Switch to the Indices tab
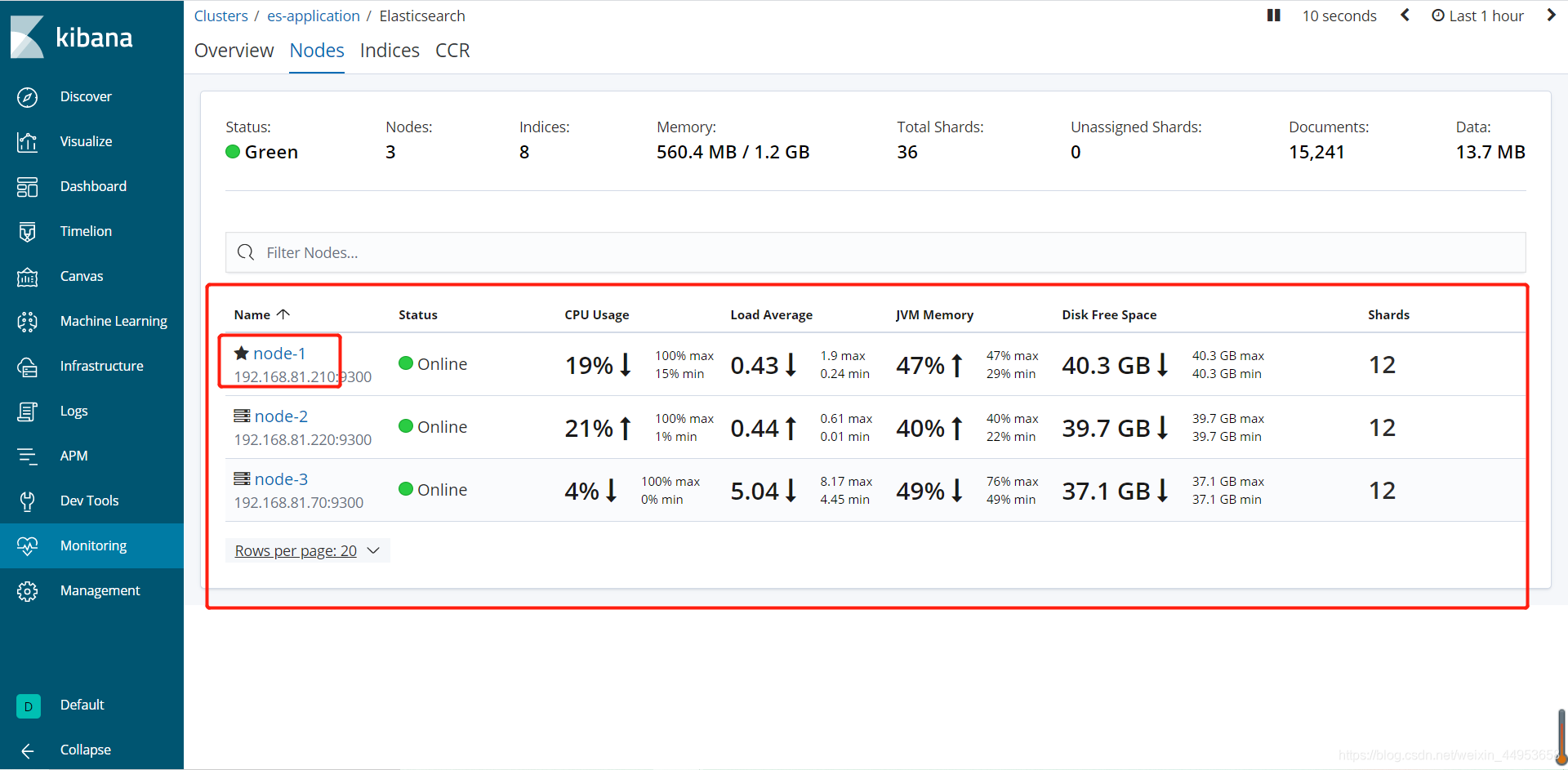The width and height of the screenshot is (1568, 770). [x=390, y=51]
